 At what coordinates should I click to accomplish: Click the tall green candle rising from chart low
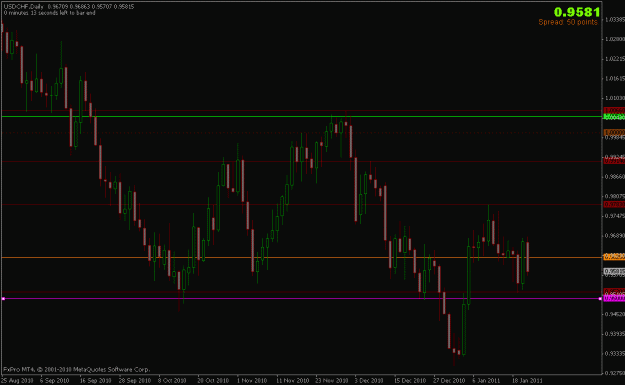point(464,329)
